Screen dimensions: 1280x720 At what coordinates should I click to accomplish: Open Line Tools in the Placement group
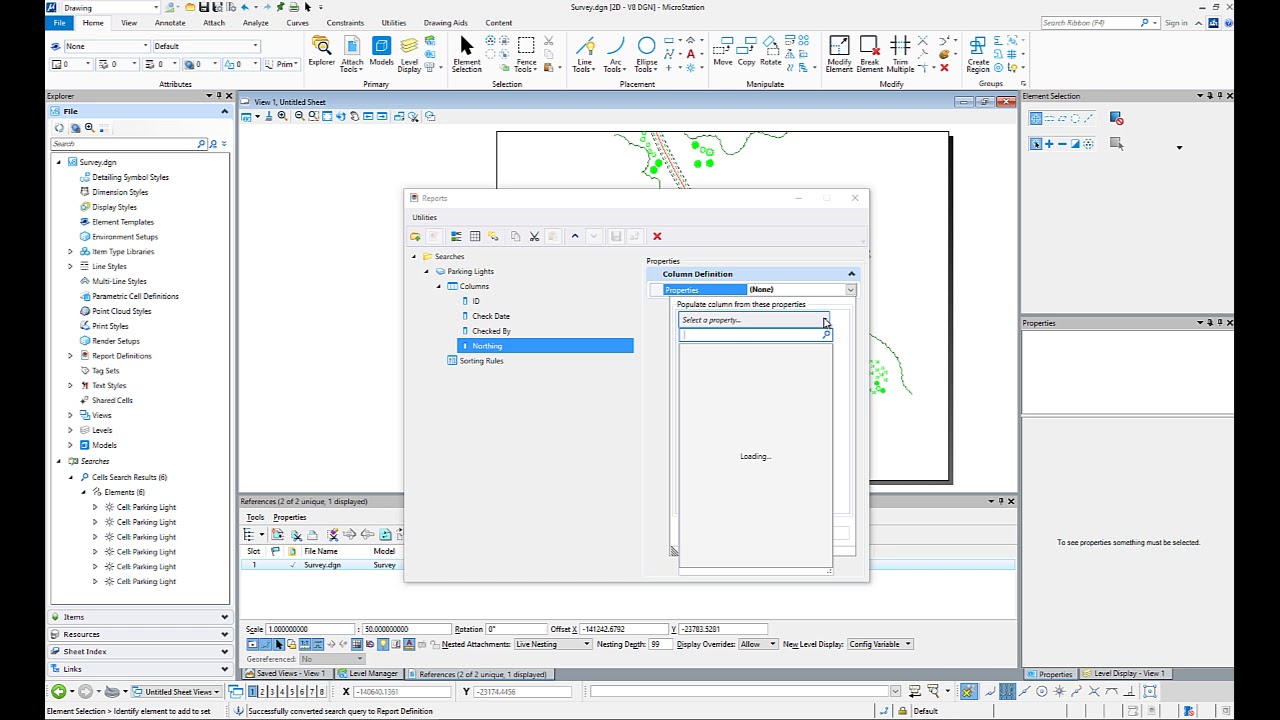[x=584, y=54]
